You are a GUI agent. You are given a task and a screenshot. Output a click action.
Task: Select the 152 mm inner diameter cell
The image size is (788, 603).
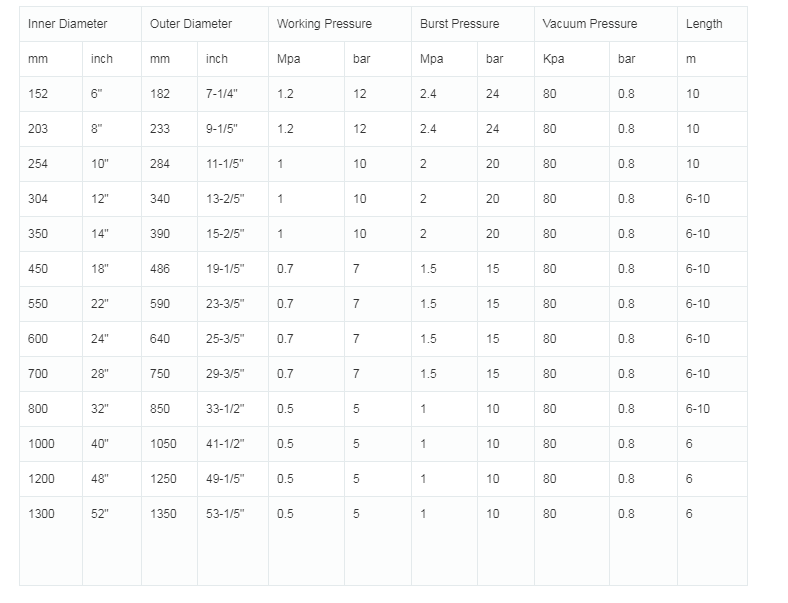click(38, 94)
